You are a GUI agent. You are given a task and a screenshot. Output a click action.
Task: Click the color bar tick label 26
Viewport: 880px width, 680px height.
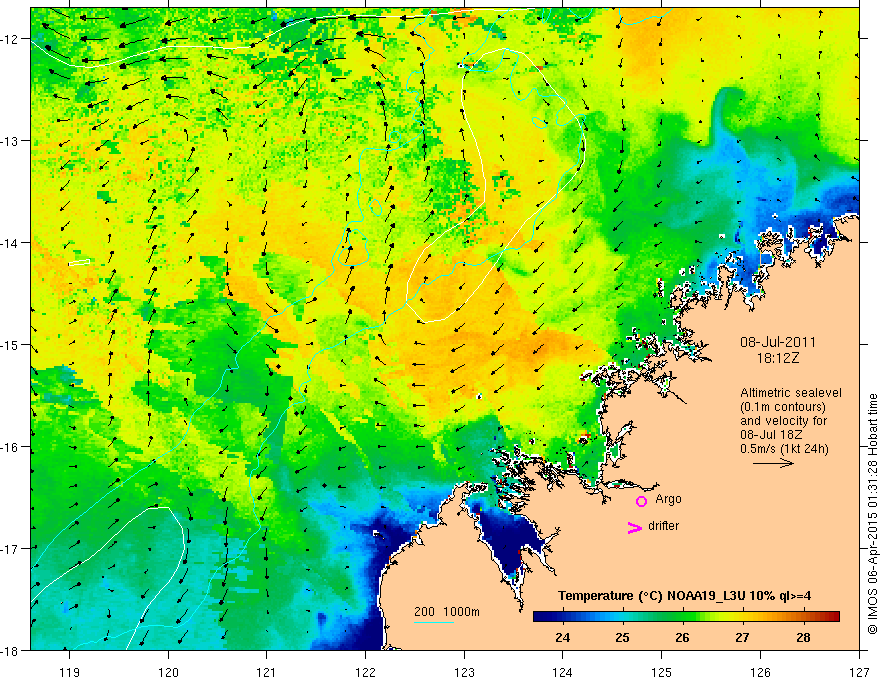pos(682,637)
